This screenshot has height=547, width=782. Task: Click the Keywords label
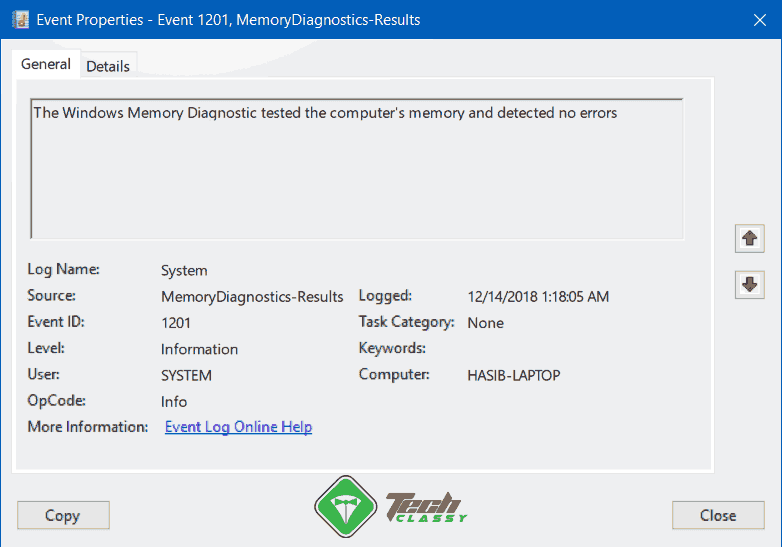click(x=392, y=348)
